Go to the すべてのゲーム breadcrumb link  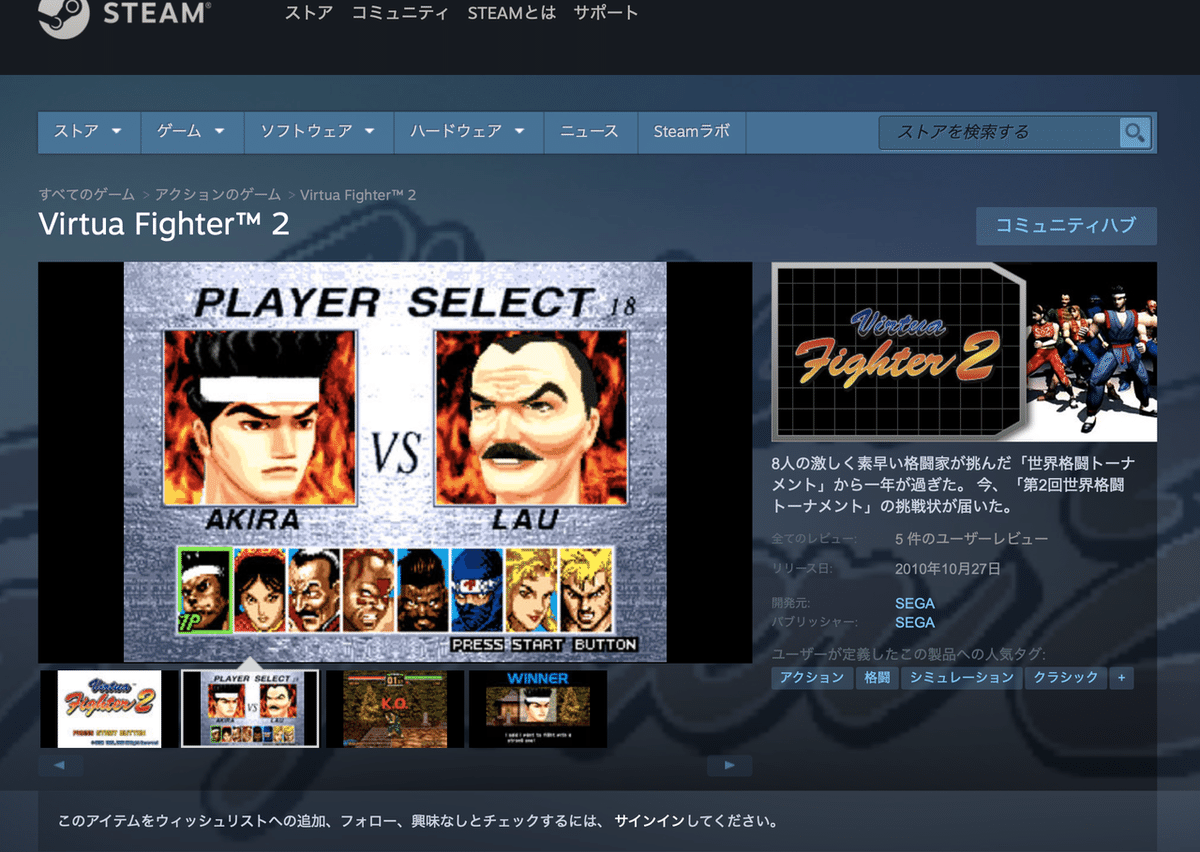coord(87,194)
